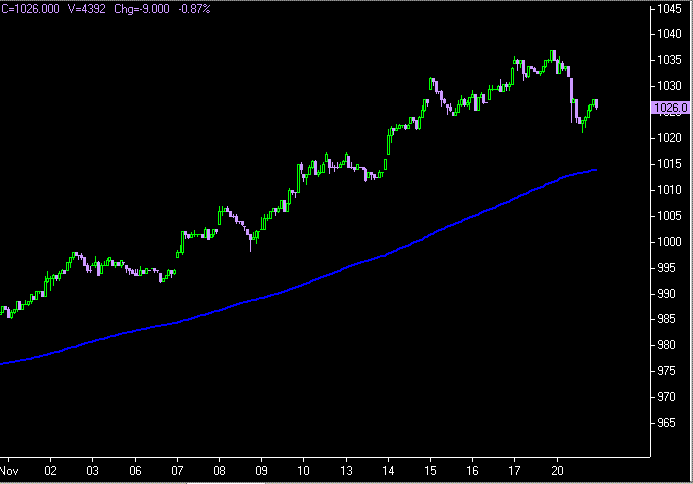Image resolution: width=693 pixels, height=484 pixels.
Task: Click the 1005 price axis label
Action: [x=669, y=216]
